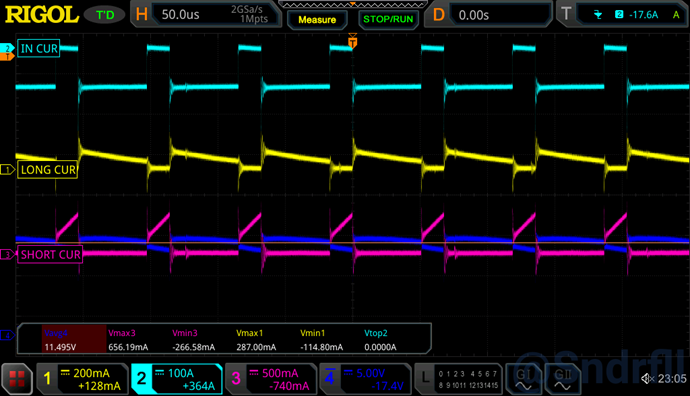
Task: Toggle channel 4 5.00V display
Action: [365, 379]
